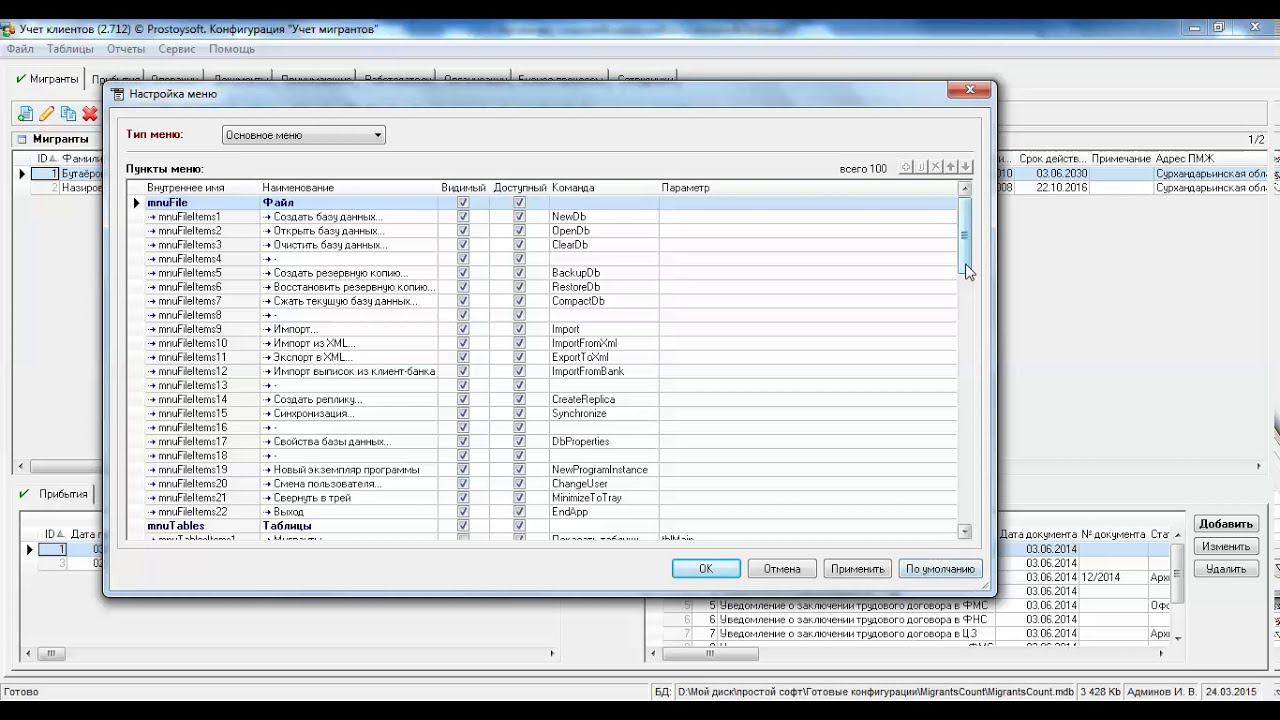Click the Добавить button
This screenshot has height=720, width=1280.
click(1226, 524)
